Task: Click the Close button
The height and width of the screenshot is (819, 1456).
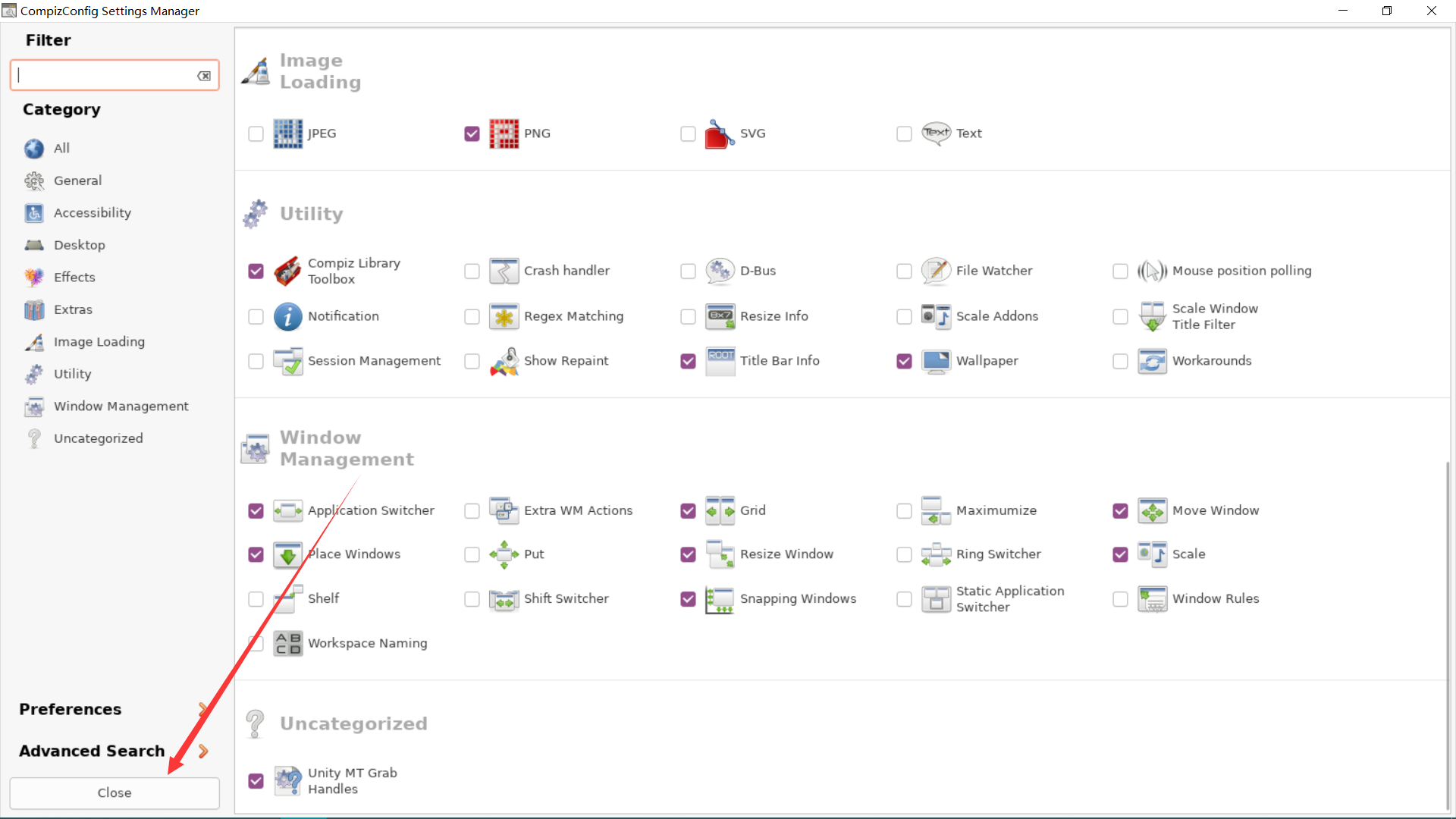Action: pos(114,792)
